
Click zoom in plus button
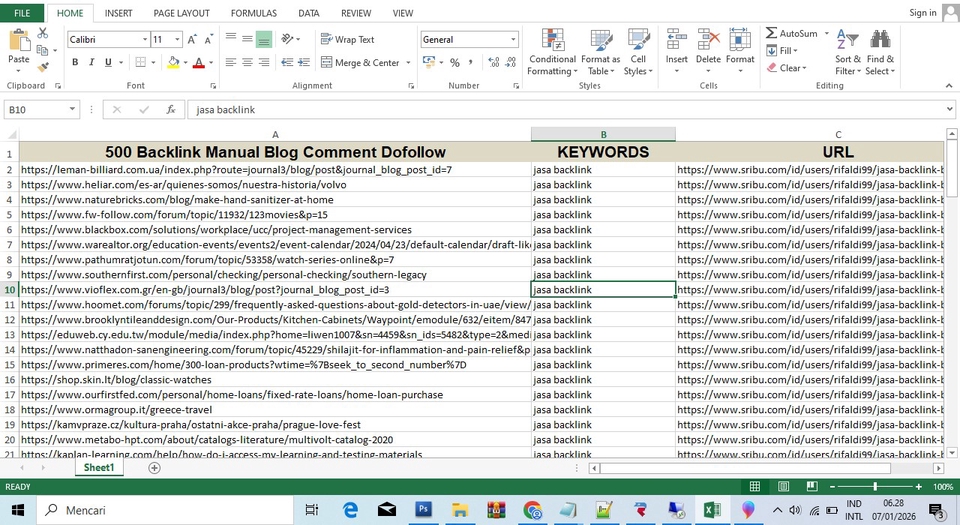[x=918, y=486]
